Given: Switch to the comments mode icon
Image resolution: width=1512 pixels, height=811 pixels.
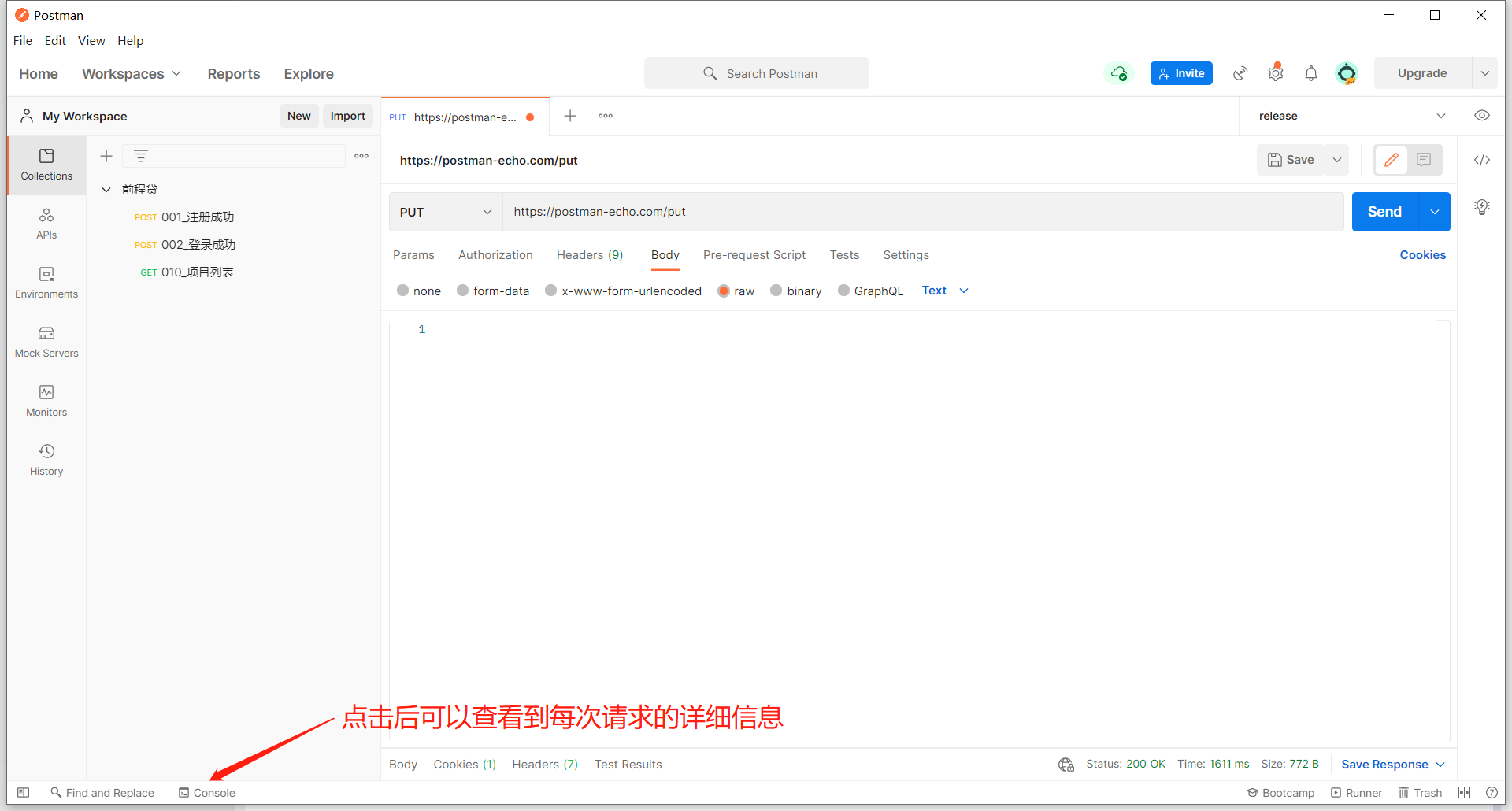Looking at the screenshot, I should (1424, 160).
